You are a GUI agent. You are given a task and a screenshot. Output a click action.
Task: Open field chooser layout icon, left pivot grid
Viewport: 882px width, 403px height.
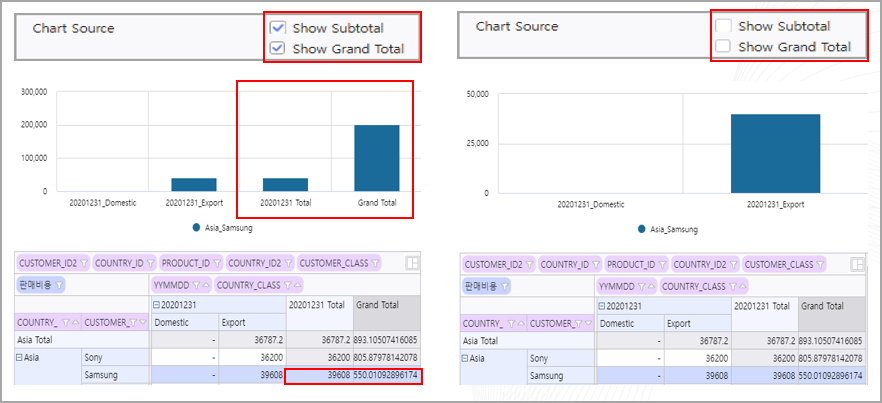tap(412, 263)
